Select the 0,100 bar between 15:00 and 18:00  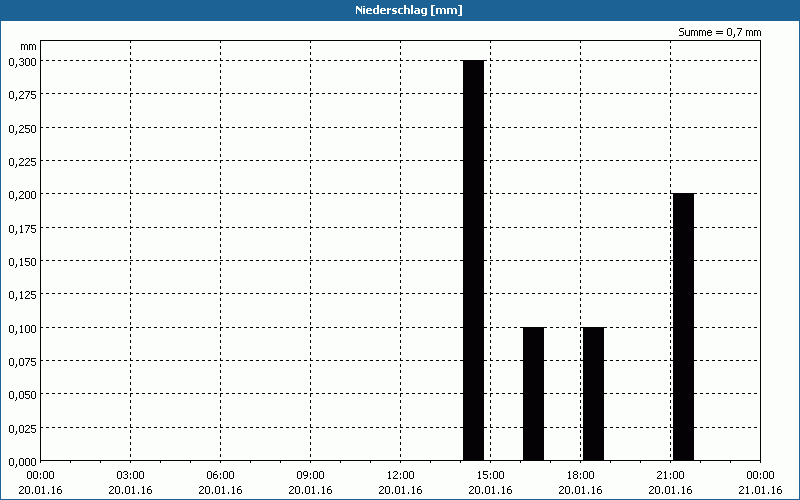point(534,394)
